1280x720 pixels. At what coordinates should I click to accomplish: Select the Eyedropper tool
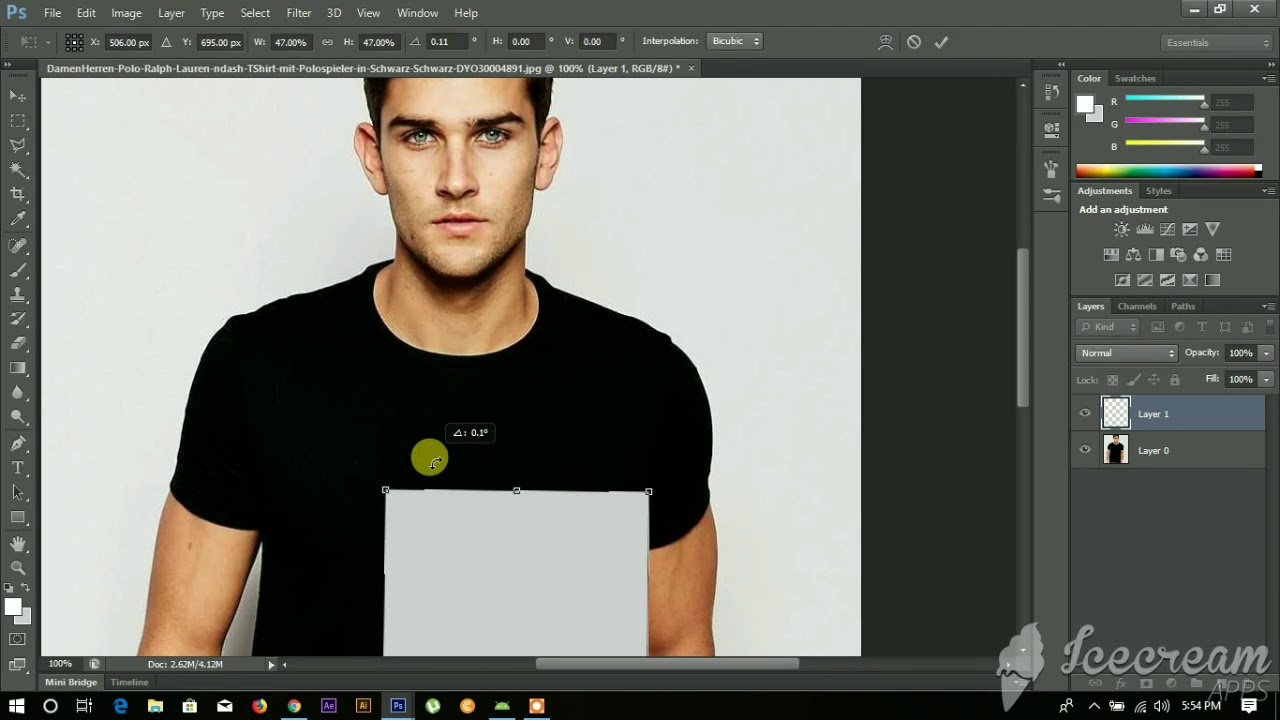click(18, 219)
